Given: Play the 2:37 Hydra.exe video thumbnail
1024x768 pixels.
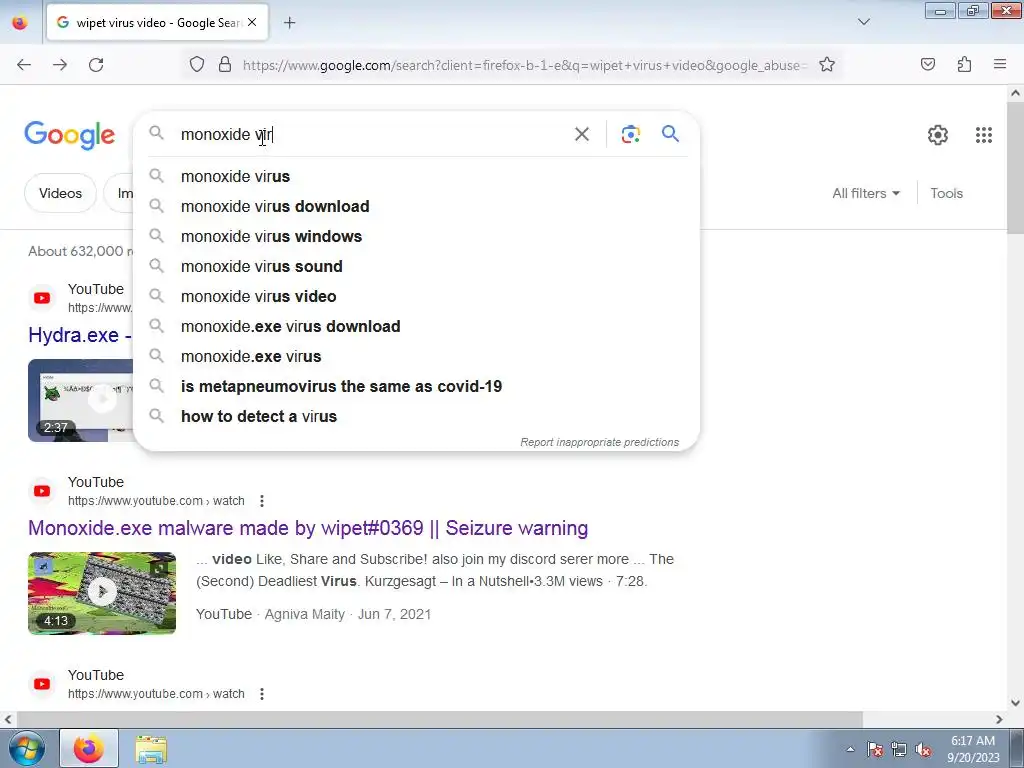Looking at the screenshot, I should [x=80, y=400].
